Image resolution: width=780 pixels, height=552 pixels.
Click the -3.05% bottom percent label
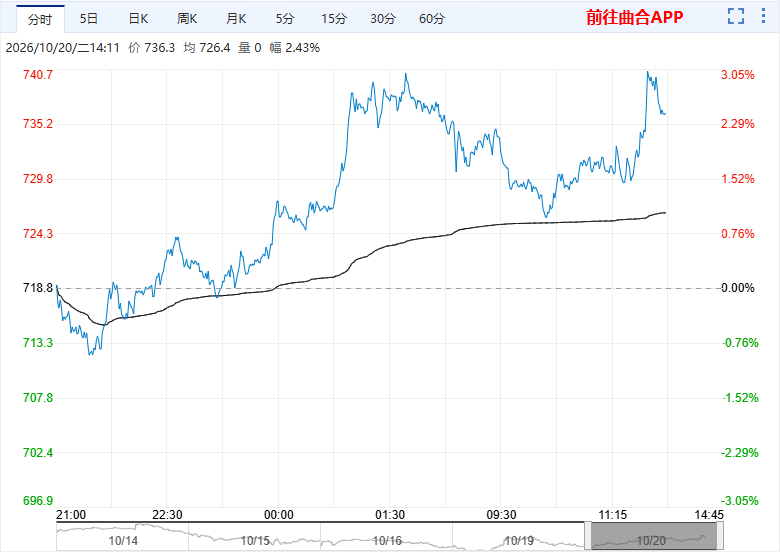(x=740, y=500)
